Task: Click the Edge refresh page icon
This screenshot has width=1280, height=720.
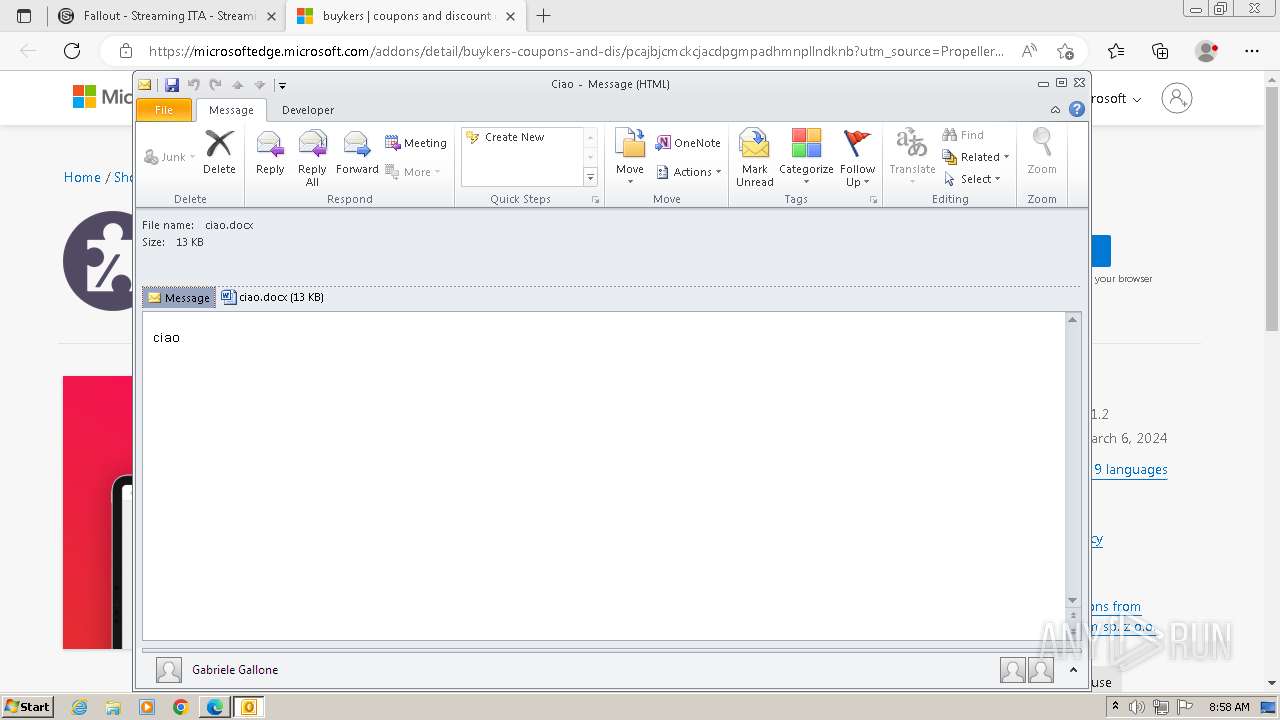Action: (72, 51)
